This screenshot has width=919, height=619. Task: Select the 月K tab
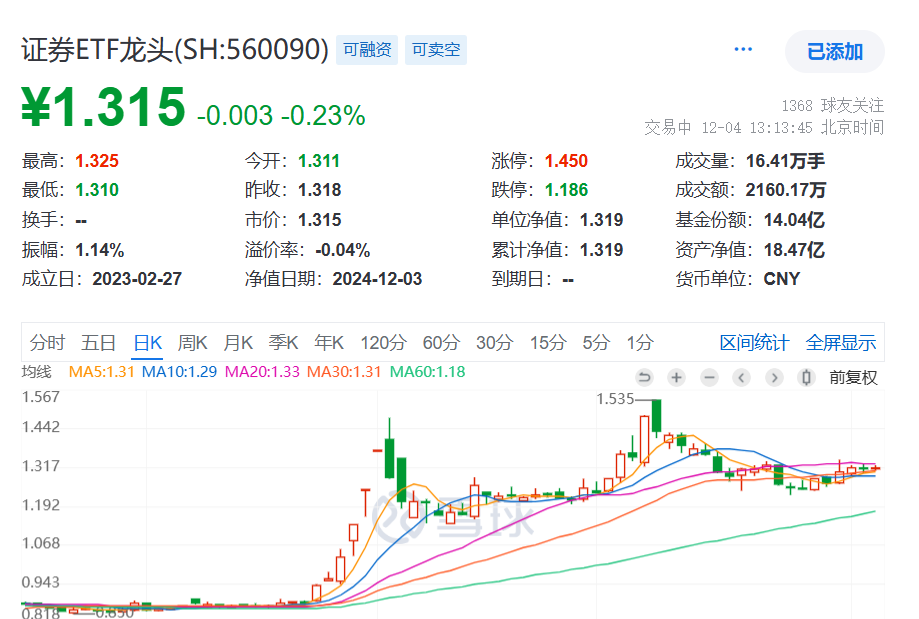pos(237,342)
